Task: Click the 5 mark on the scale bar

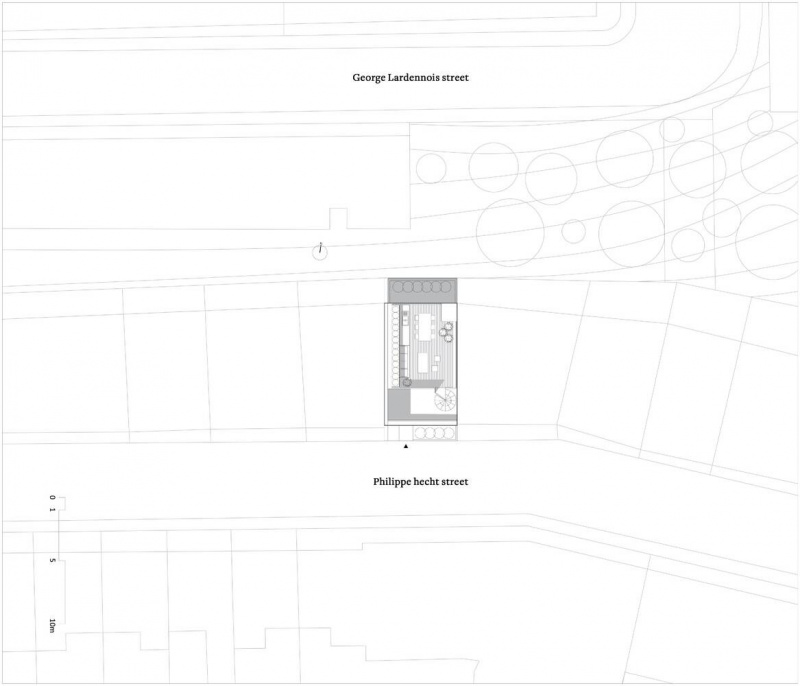Action: [x=52, y=560]
